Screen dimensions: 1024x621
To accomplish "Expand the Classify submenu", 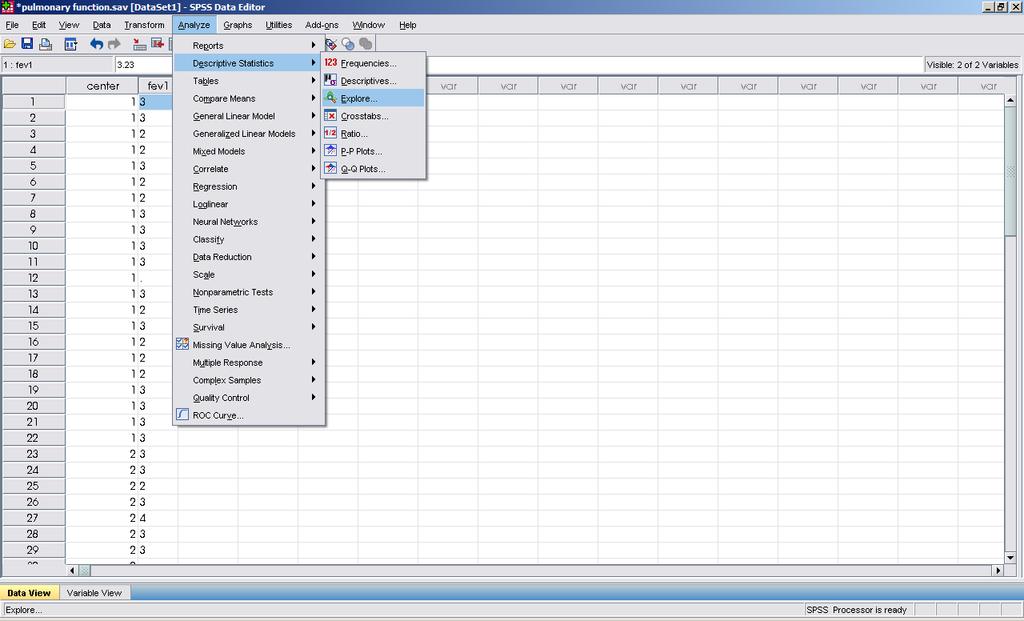I will point(248,240).
